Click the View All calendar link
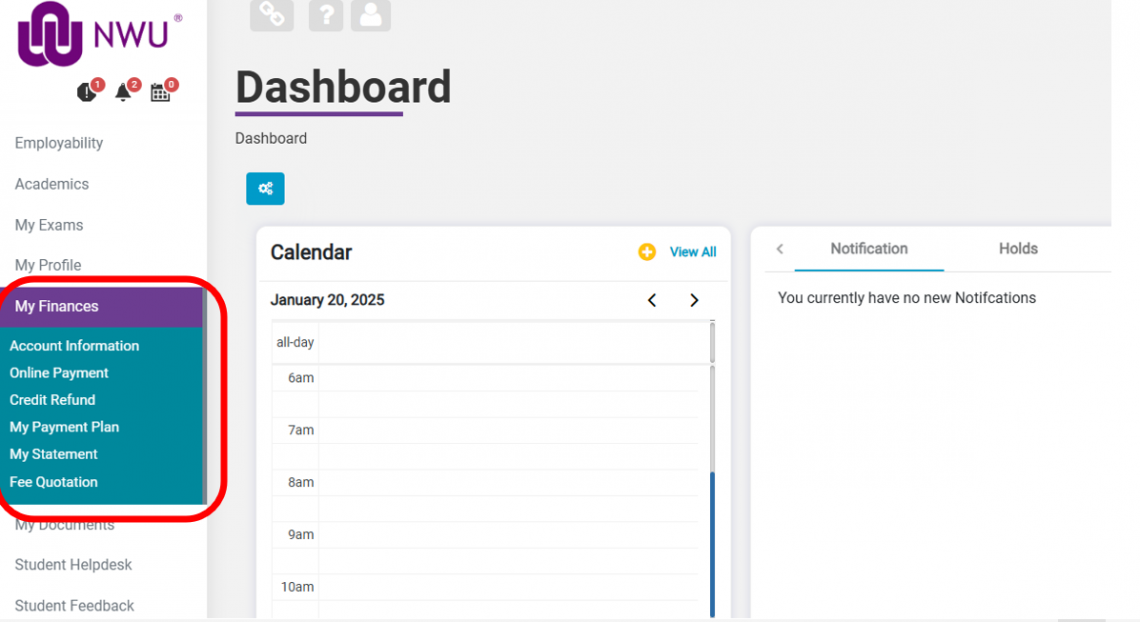The width and height of the screenshot is (1140, 622). pyautogui.click(x=693, y=252)
